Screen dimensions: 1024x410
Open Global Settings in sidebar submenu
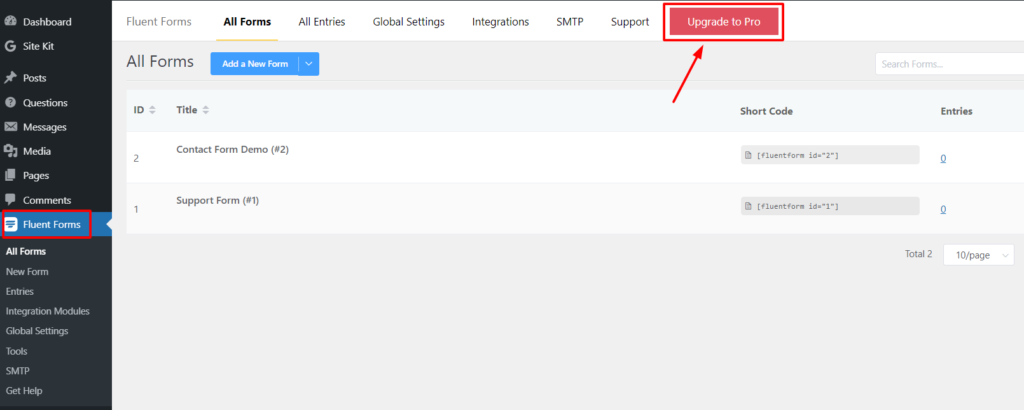pyautogui.click(x=37, y=331)
